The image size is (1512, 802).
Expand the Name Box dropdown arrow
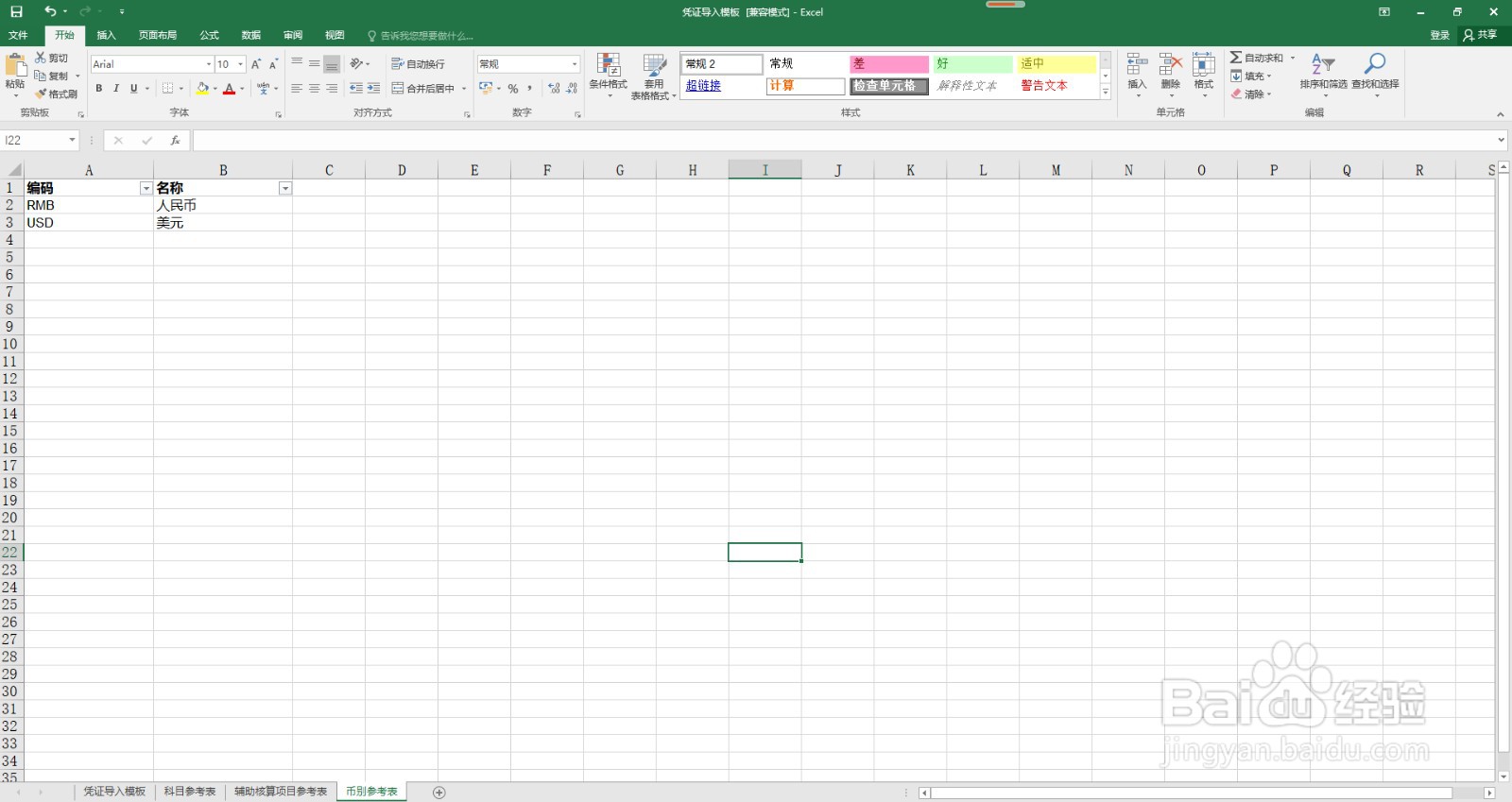tap(72, 140)
